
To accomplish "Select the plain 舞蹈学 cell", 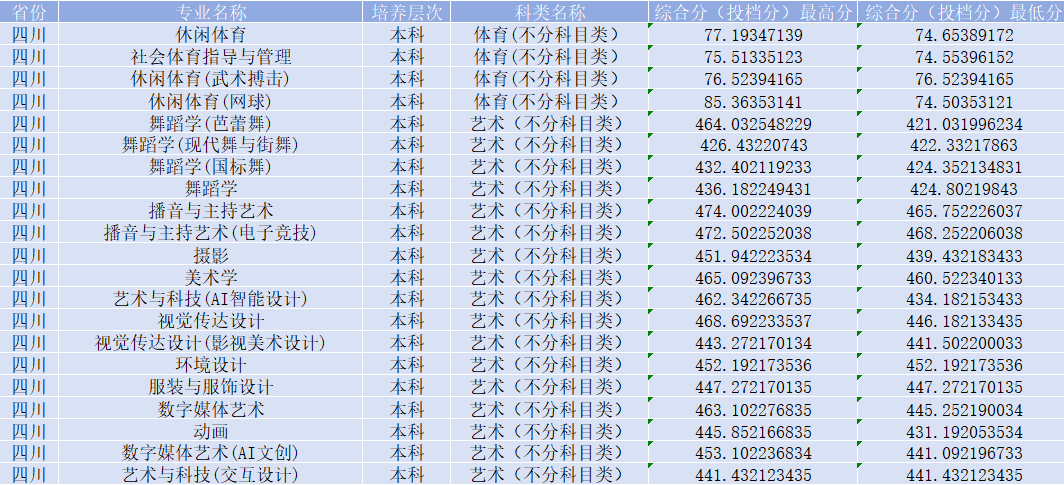I will coord(211,189).
